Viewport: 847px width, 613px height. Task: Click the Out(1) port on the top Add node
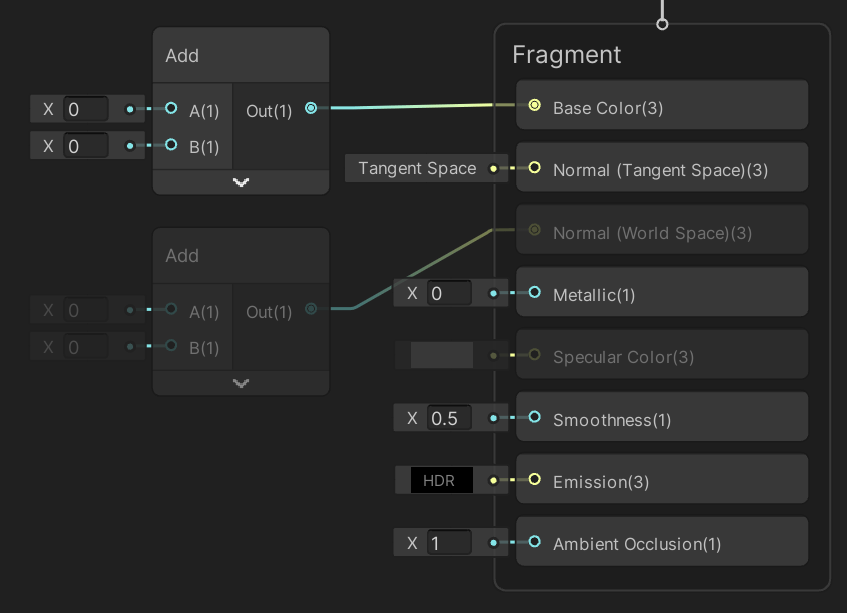[x=310, y=108]
